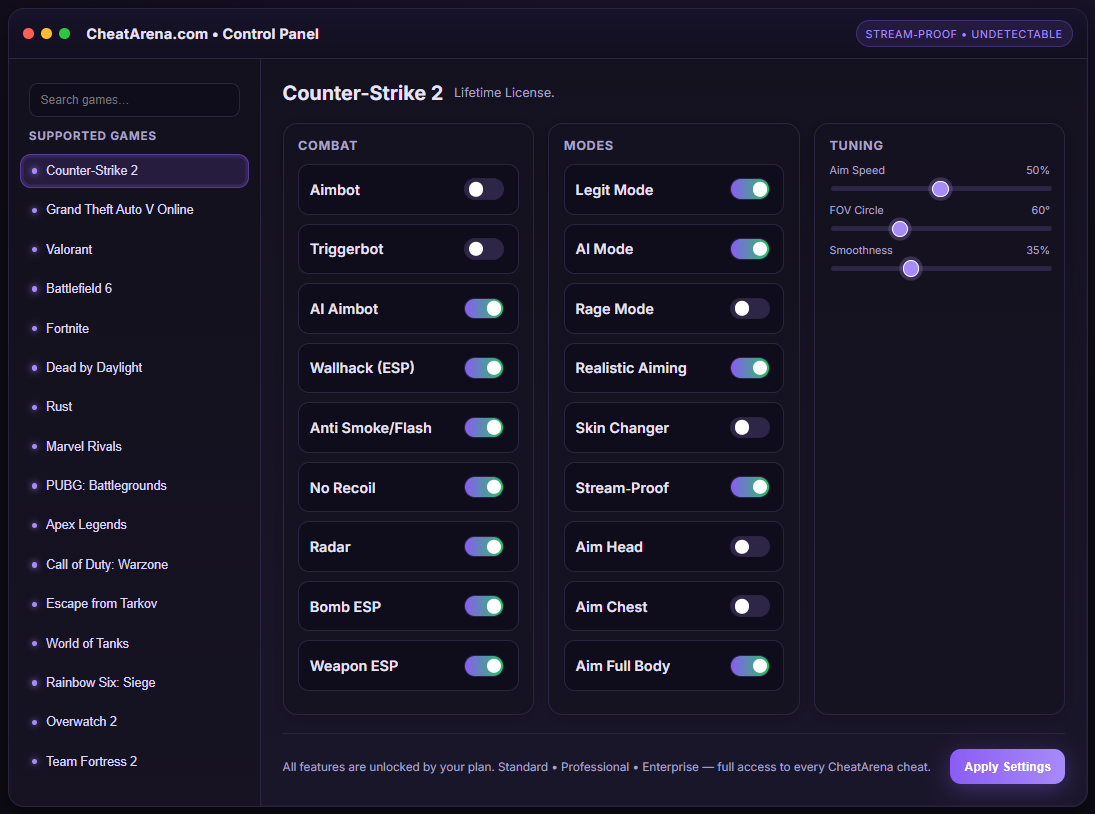This screenshot has width=1095, height=814.
Task: Click the Aim Speed 50% value
Action: click(1038, 170)
